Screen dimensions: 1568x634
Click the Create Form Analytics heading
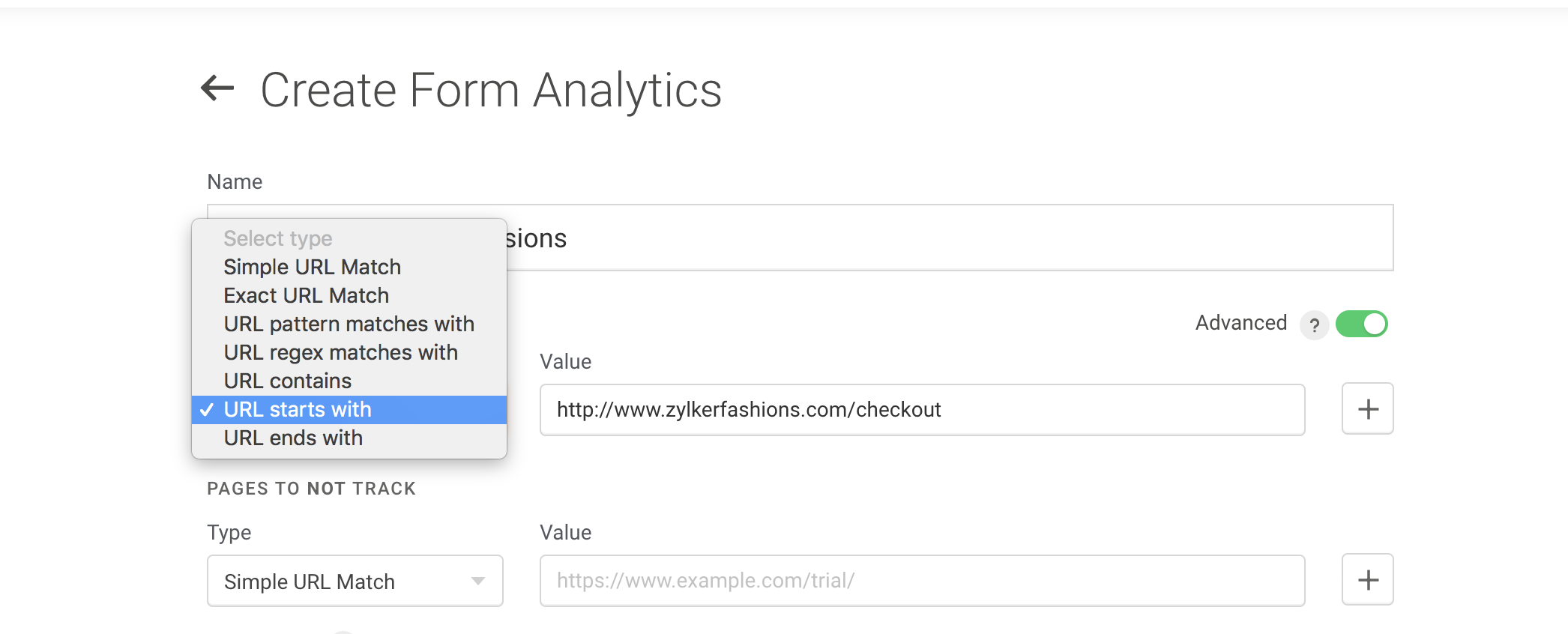point(491,90)
